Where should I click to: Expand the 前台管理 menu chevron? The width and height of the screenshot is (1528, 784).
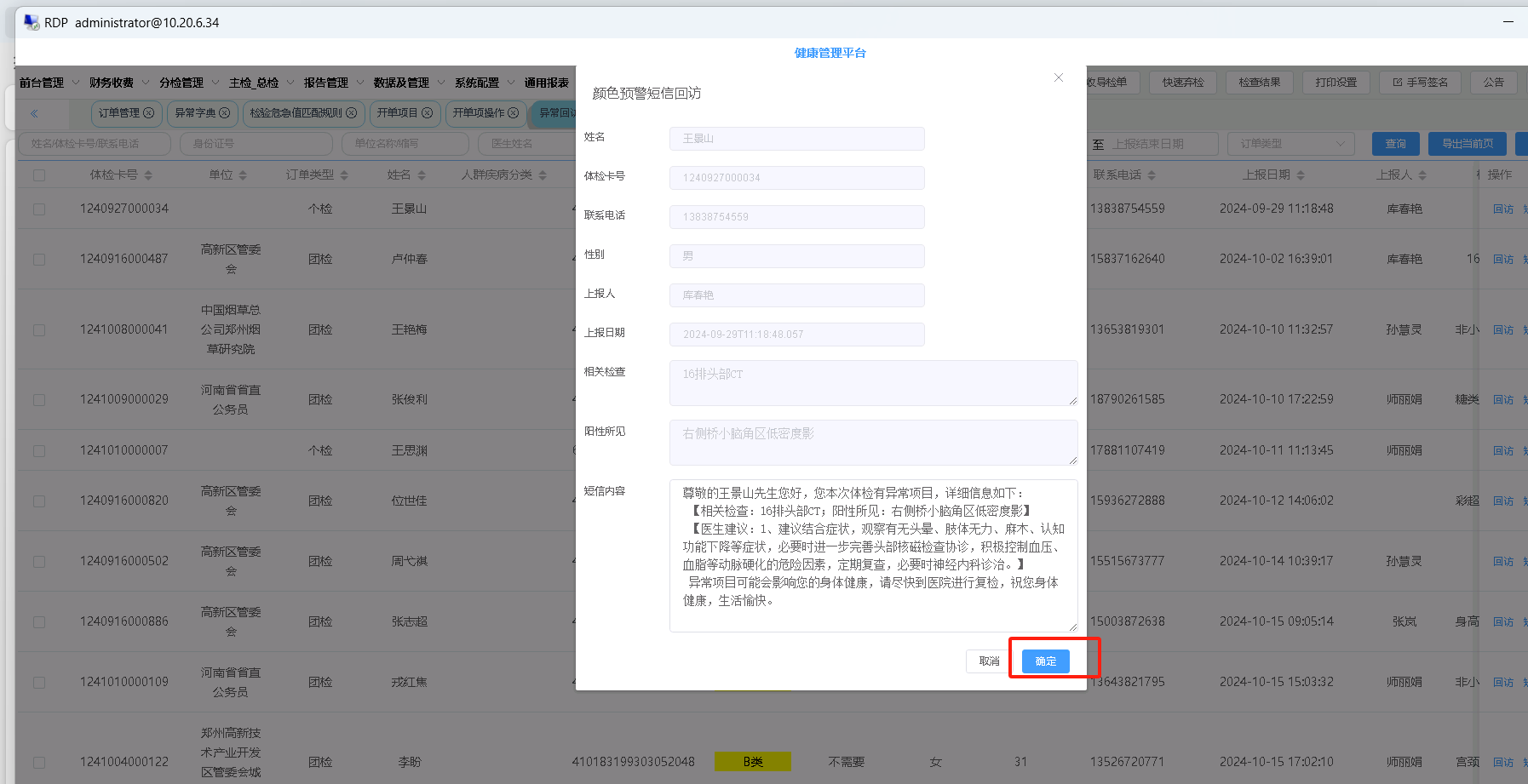pos(75,83)
